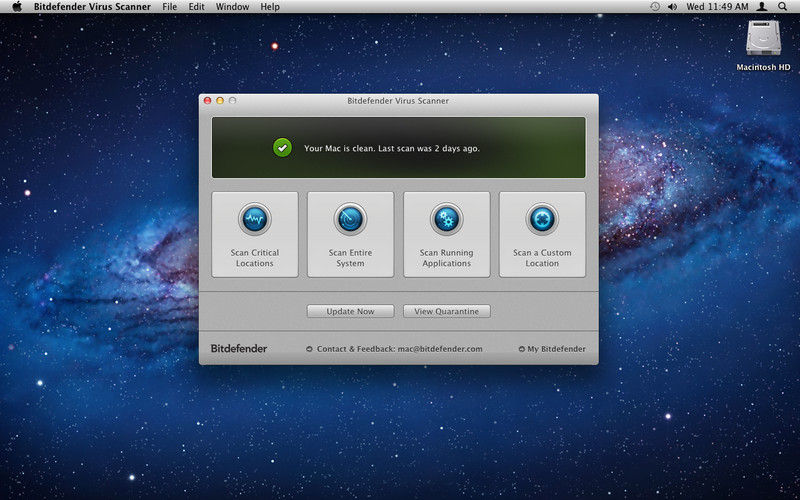Click the "Scan Running Applications" label

446,258
